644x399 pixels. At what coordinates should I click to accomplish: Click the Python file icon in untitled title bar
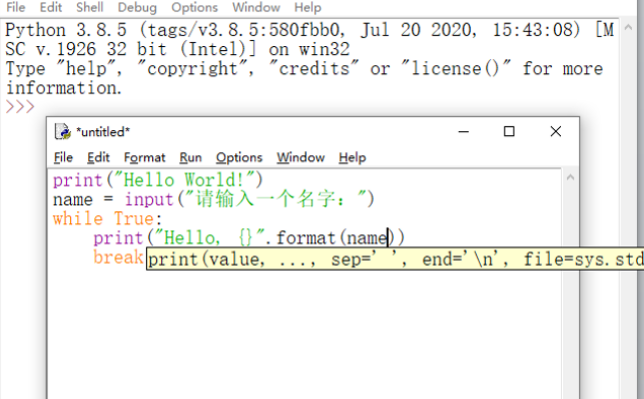[63, 132]
